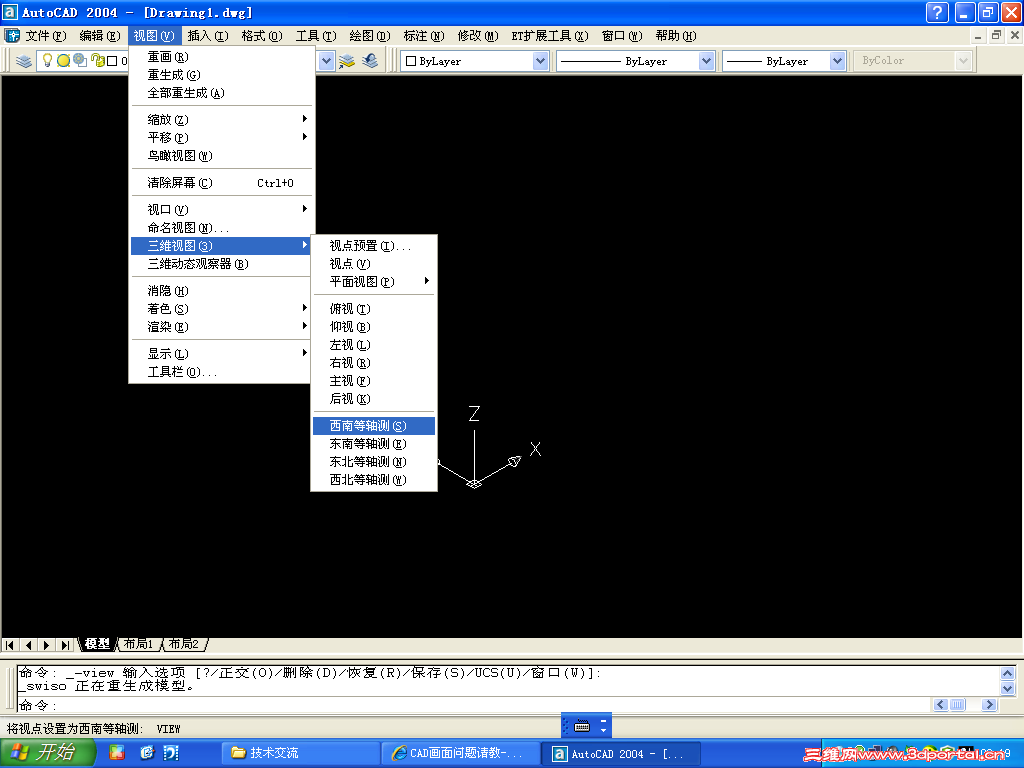Click the layer 0 color square
Image resolution: width=1024 pixels, height=768 pixels.
click(x=112, y=61)
